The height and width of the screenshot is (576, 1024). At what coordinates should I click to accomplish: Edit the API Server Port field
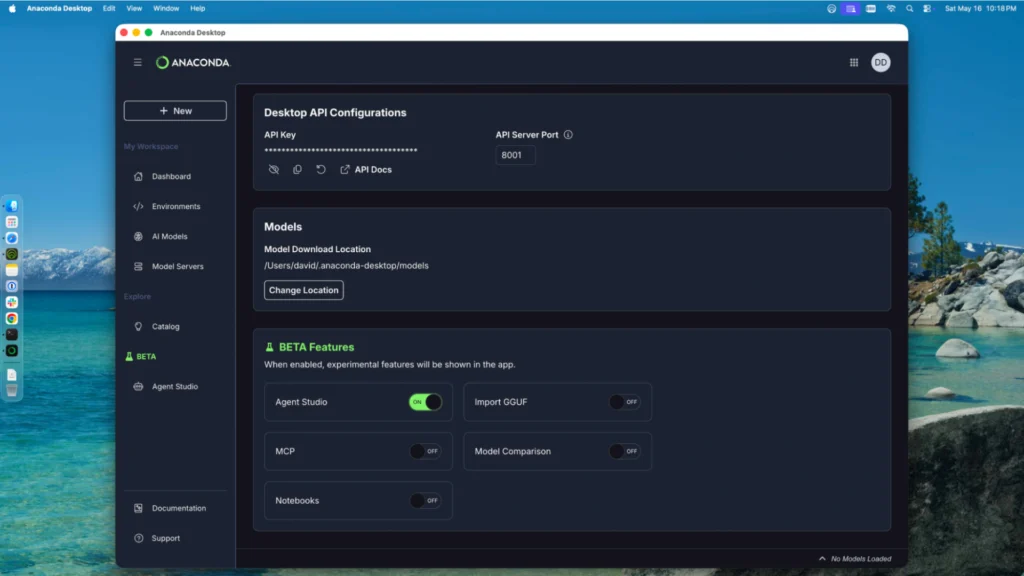(515, 155)
